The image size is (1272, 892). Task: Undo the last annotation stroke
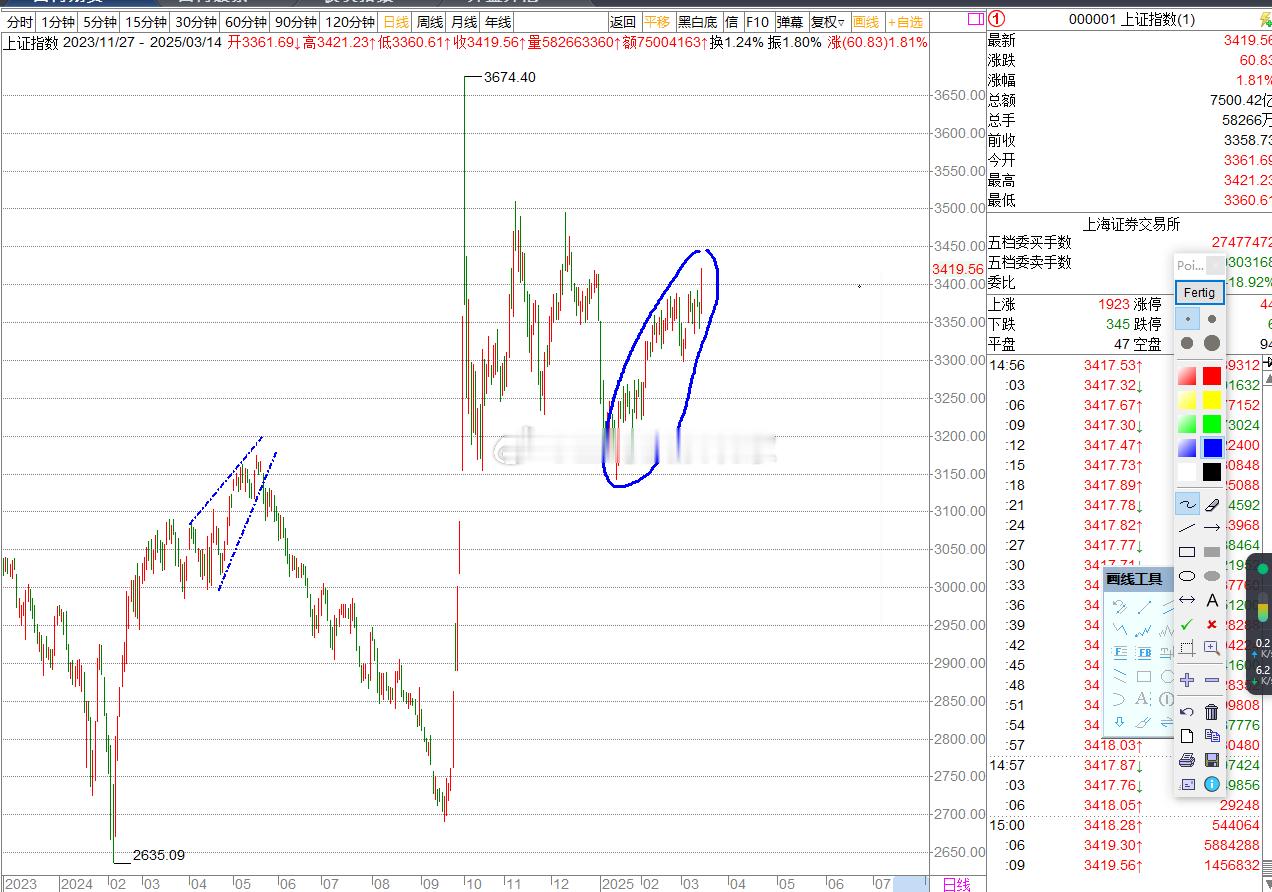[x=1187, y=712]
